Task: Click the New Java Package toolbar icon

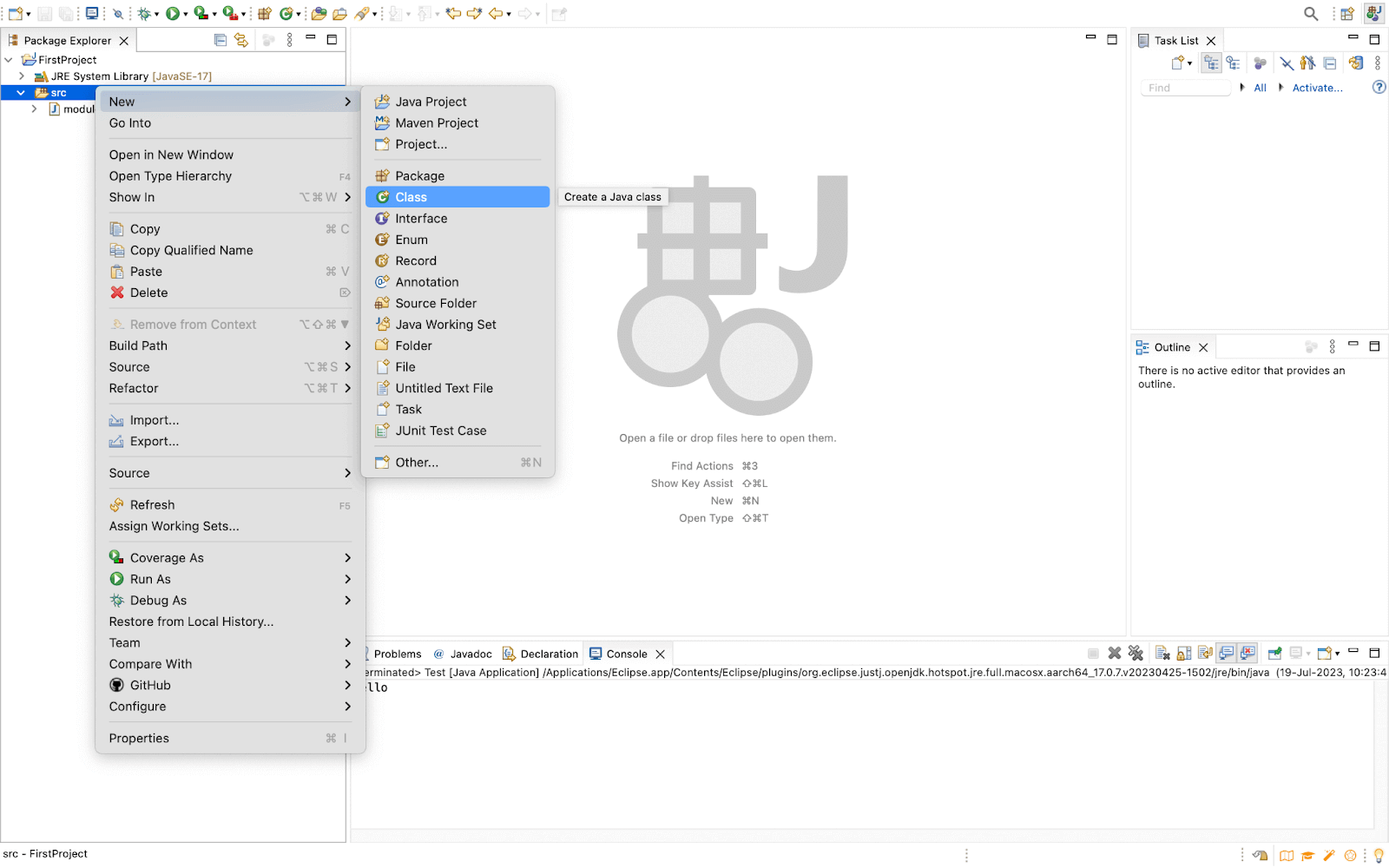Action: [265, 13]
